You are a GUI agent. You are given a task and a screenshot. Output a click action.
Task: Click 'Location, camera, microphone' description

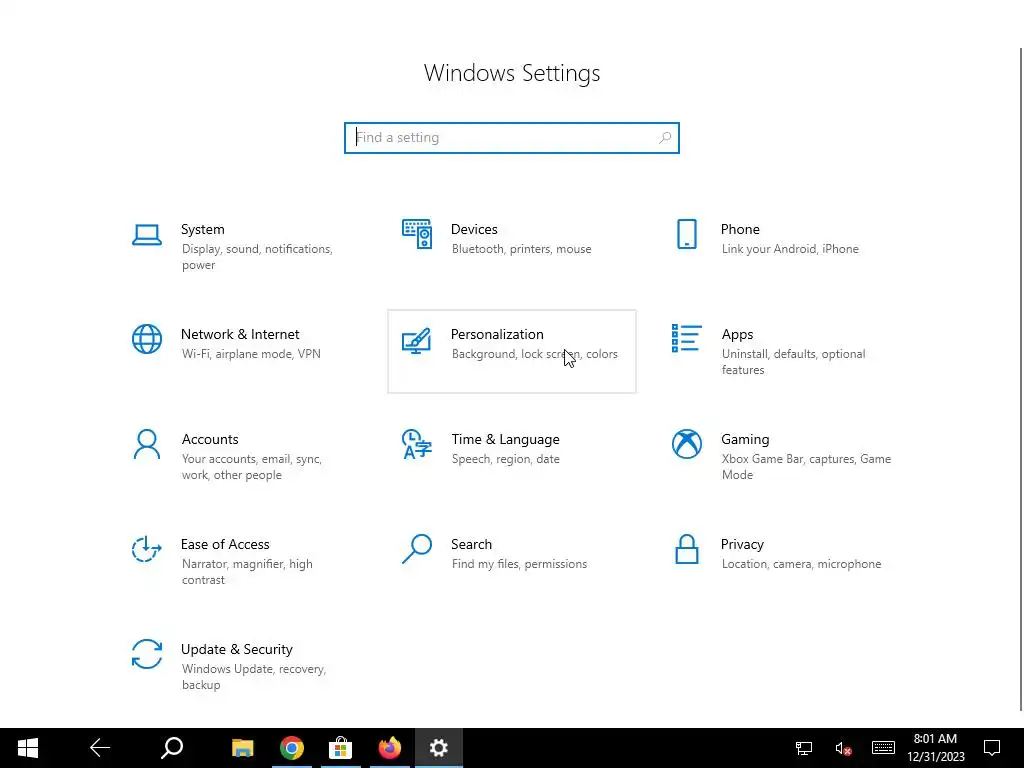tap(801, 564)
